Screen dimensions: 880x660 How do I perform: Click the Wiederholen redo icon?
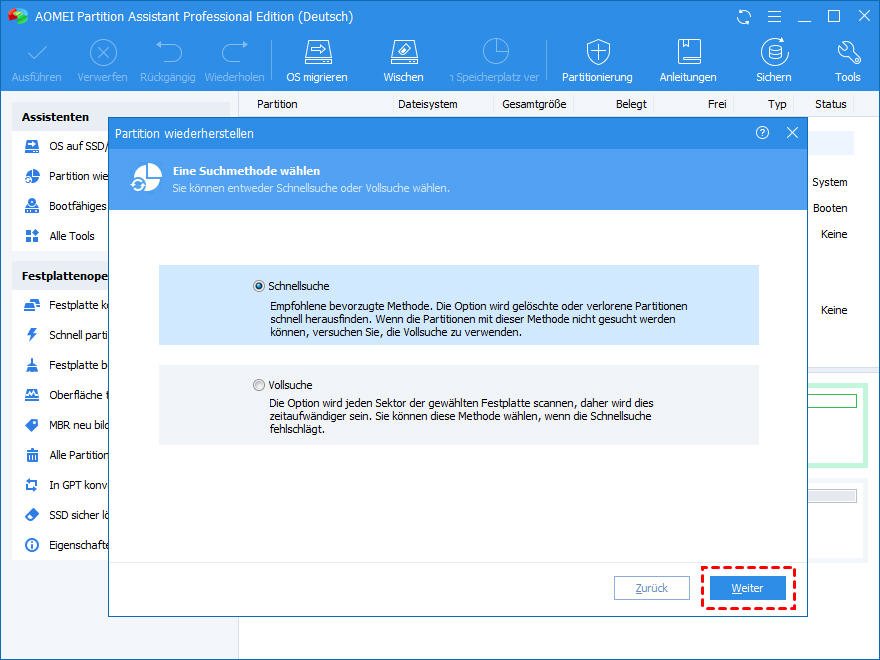235,52
